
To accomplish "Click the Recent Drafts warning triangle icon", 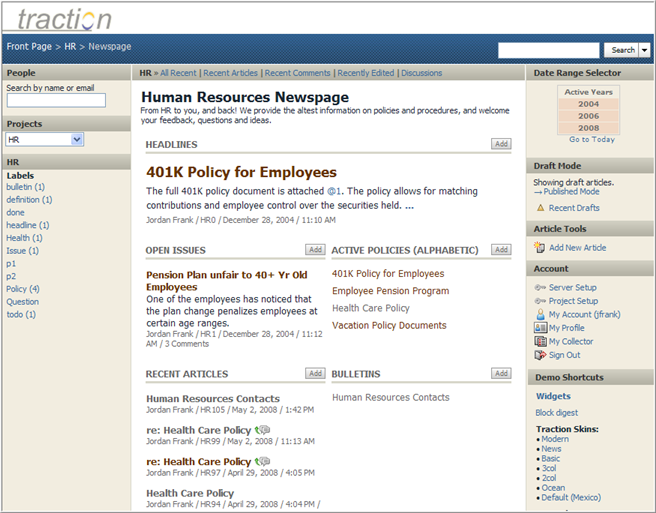I will point(540,208).
